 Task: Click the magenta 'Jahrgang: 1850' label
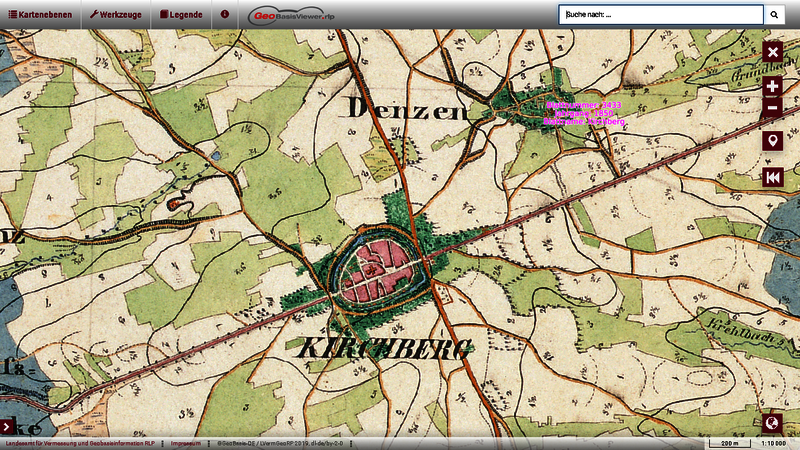coord(584,113)
